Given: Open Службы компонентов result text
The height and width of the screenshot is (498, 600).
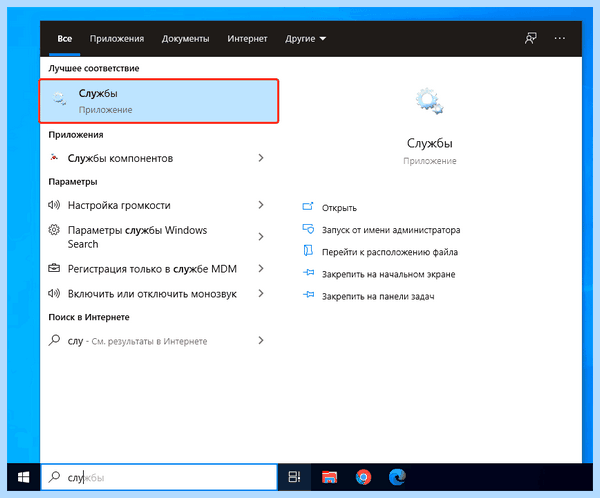Looking at the screenshot, I should (120, 158).
